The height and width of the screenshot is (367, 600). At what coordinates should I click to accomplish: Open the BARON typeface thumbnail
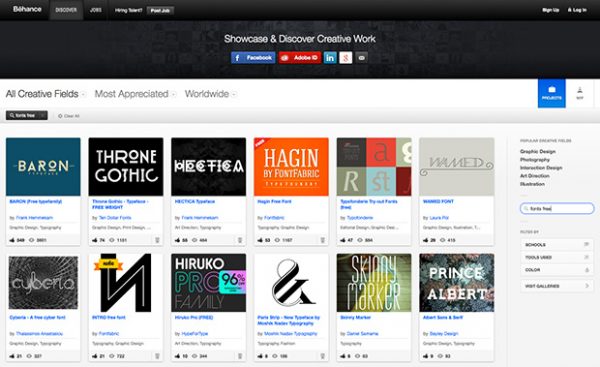pyautogui.click(x=43, y=167)
